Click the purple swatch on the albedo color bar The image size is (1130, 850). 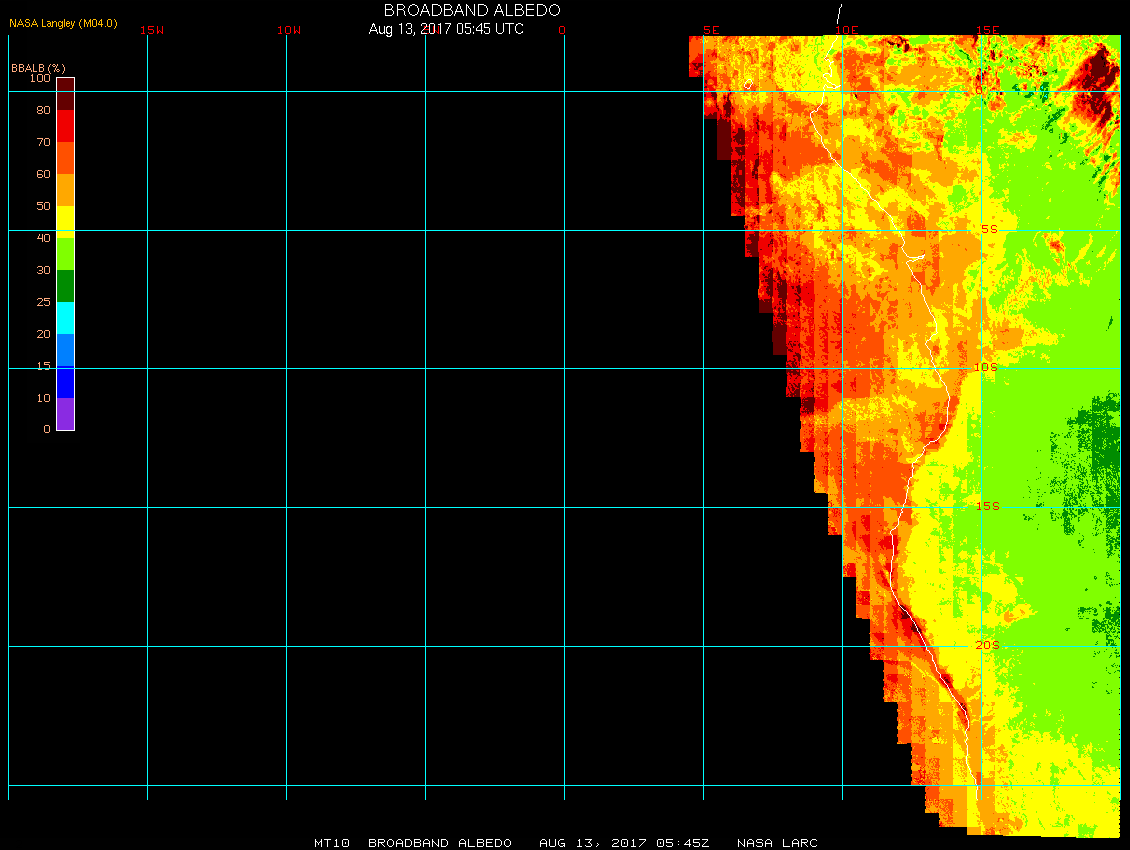coord(65,414)
